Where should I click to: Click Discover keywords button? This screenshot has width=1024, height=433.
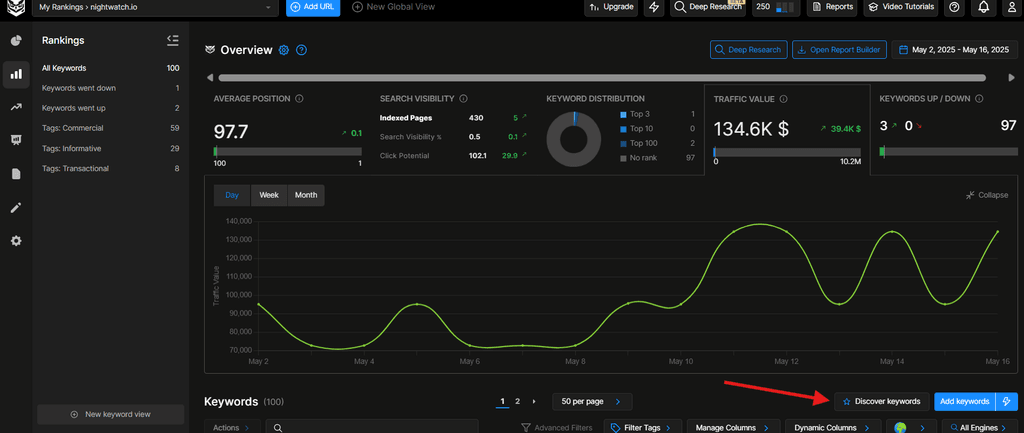(882, 402)
